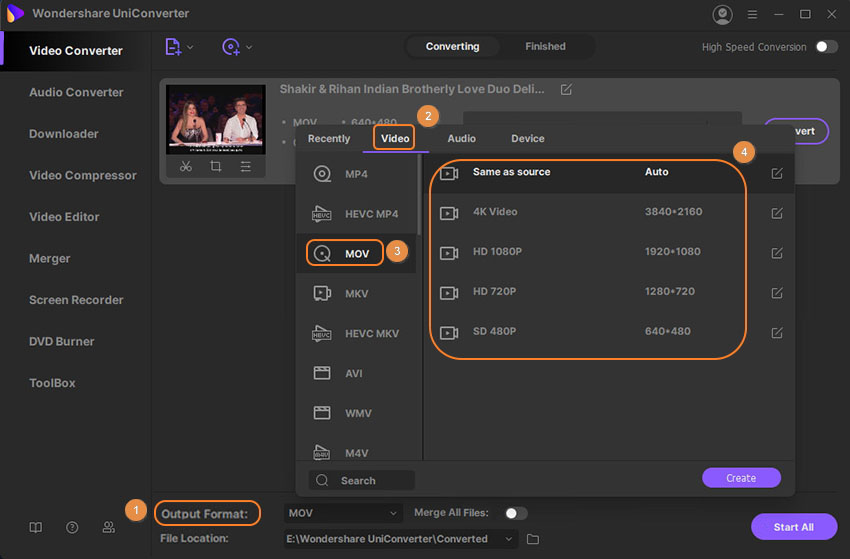The width and height of the screenshot is (850, 559).
Task: Open the user account profile icon
Action: (722, 14)
